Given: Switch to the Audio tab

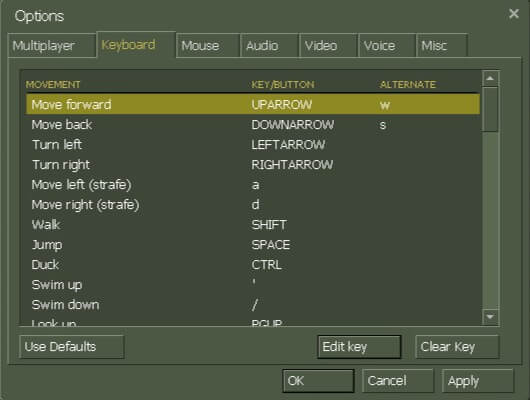Looking at the screenshot, I should 269,46.
